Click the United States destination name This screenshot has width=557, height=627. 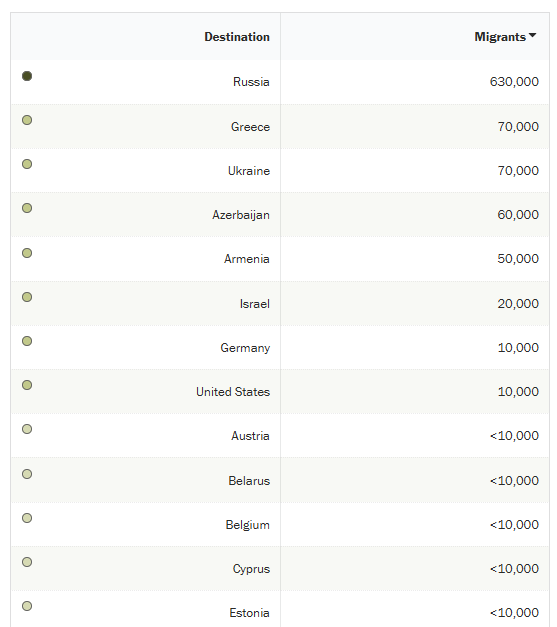click(233, 392)
